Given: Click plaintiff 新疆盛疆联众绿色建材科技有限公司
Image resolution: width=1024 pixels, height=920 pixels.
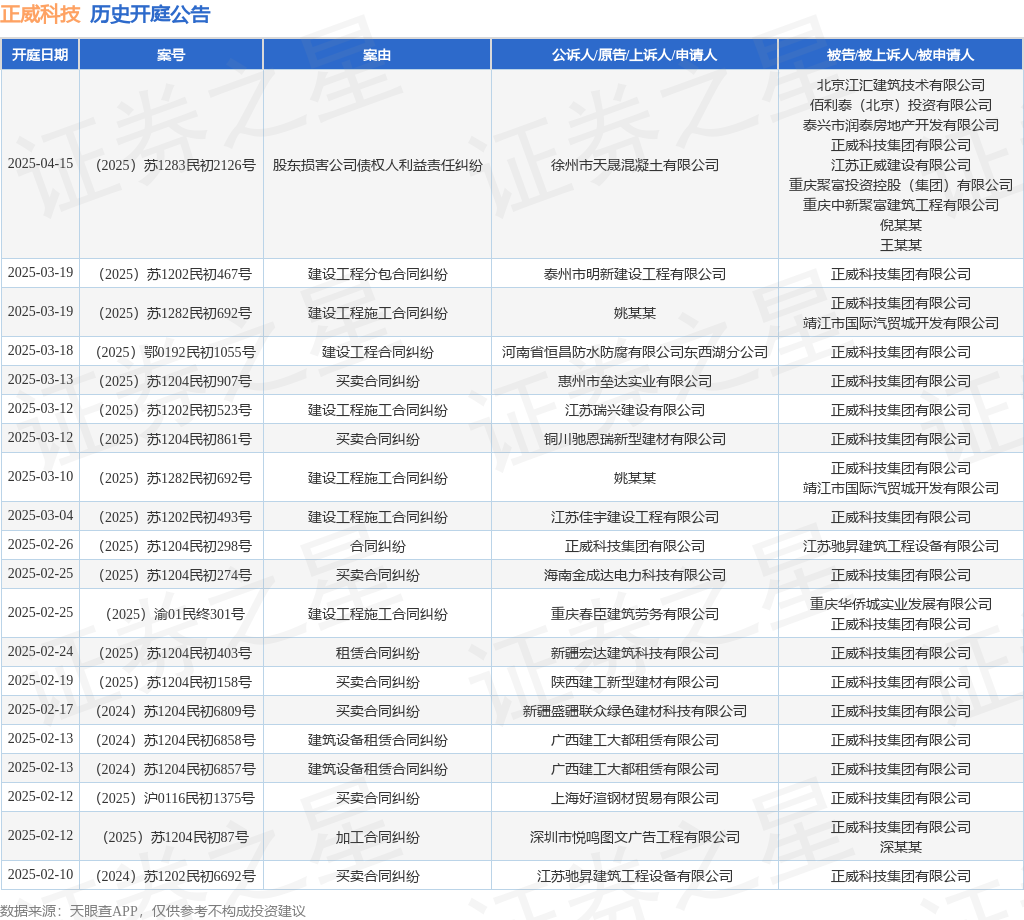Looking at the screenshot, I should (x=634, y=711).
